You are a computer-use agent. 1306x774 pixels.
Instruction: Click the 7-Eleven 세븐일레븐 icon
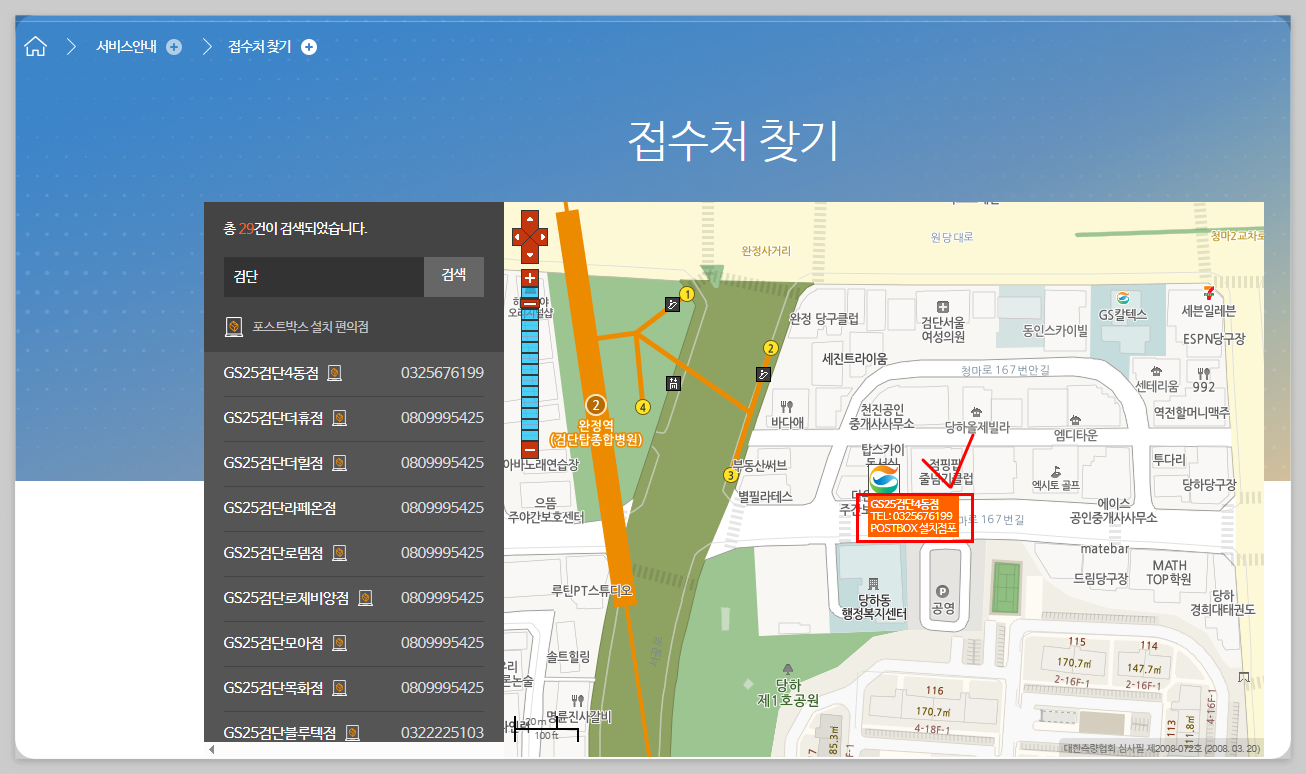(1210, 292)
